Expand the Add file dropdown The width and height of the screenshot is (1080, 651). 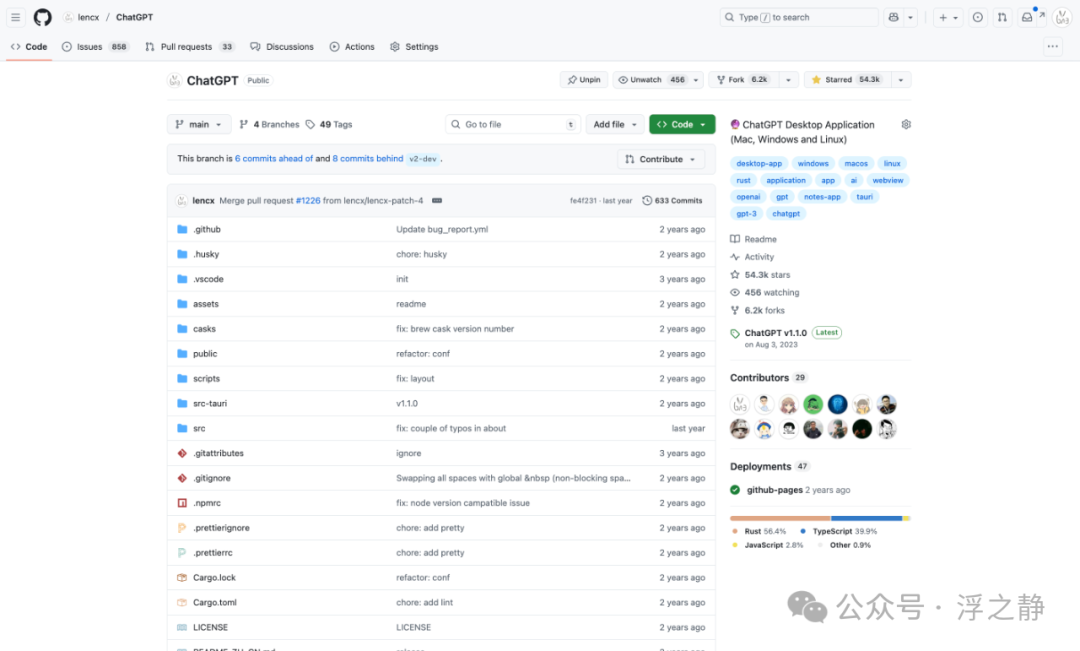click(x=615, y=125)
